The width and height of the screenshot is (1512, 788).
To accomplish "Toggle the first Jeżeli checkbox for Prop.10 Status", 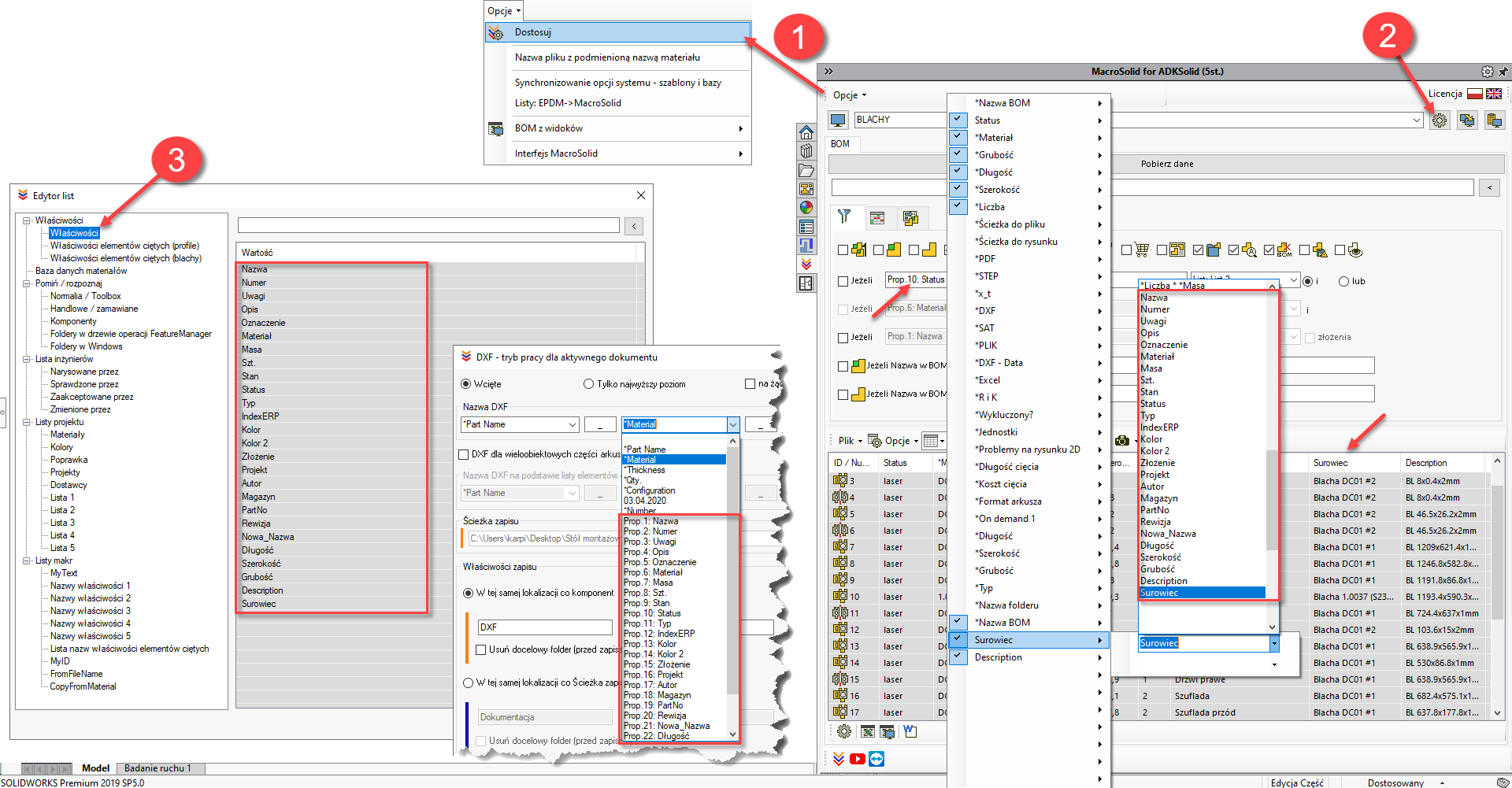I will click(843, 280).
